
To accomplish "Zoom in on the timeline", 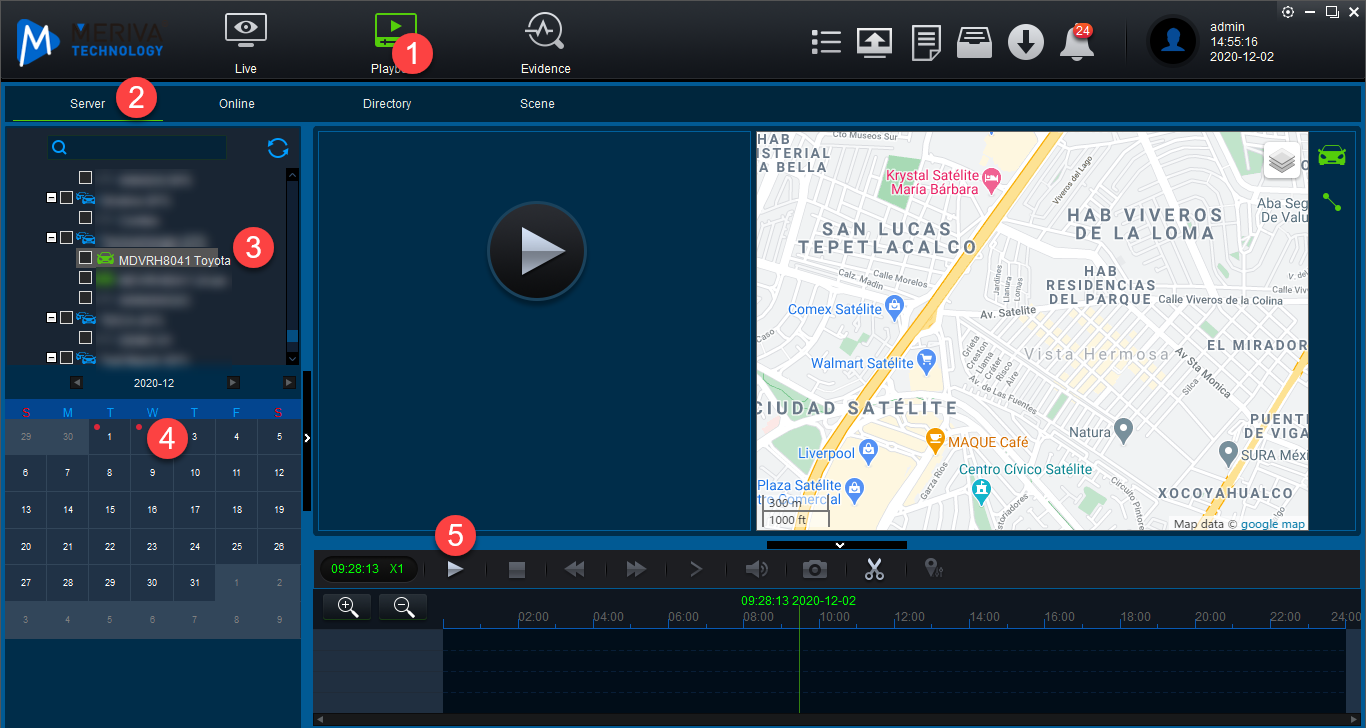I will tap(348, 606).
